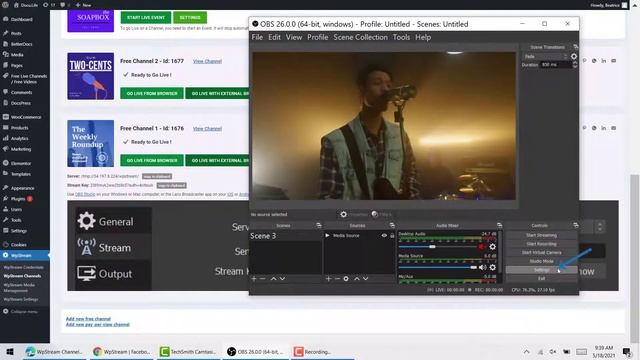Move scene down in the Scenes list
Image resolution: width=640 pixels, height=360 pixels.
click(282, 279)
